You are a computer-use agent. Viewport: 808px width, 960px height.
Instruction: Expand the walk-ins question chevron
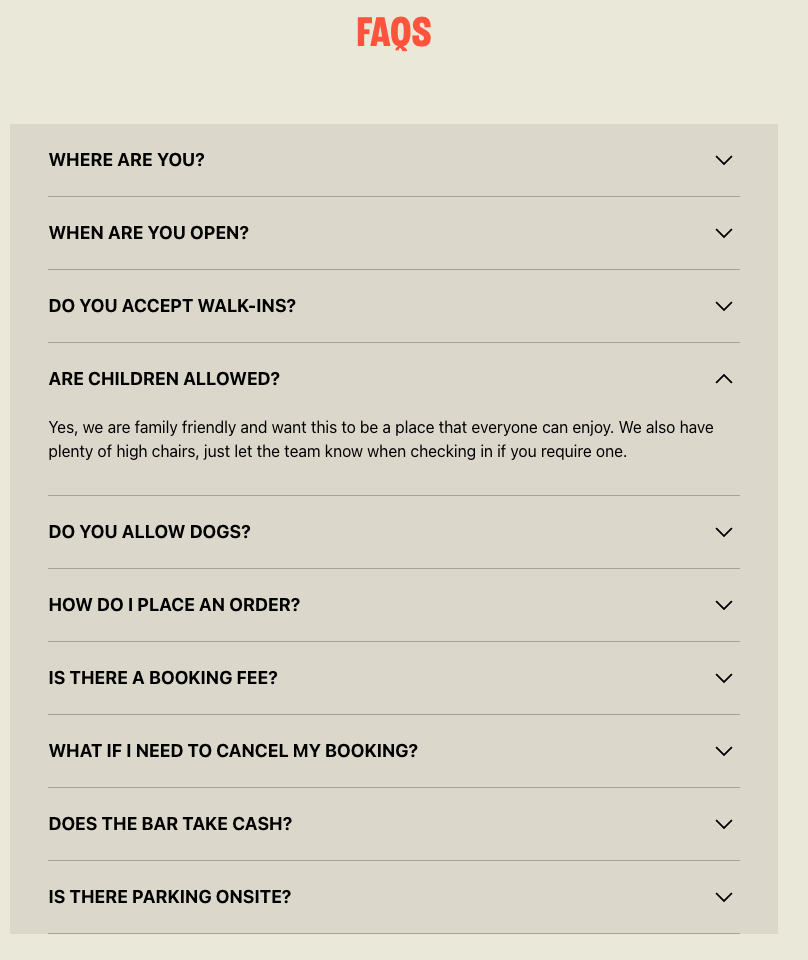click(x=724, y=306)
